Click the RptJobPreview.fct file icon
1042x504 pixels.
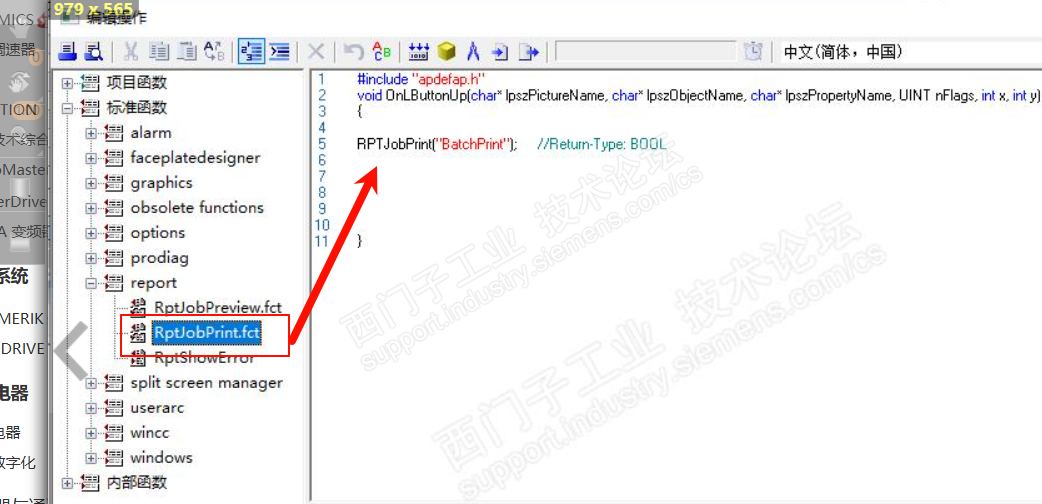click(x=138, y=307)
